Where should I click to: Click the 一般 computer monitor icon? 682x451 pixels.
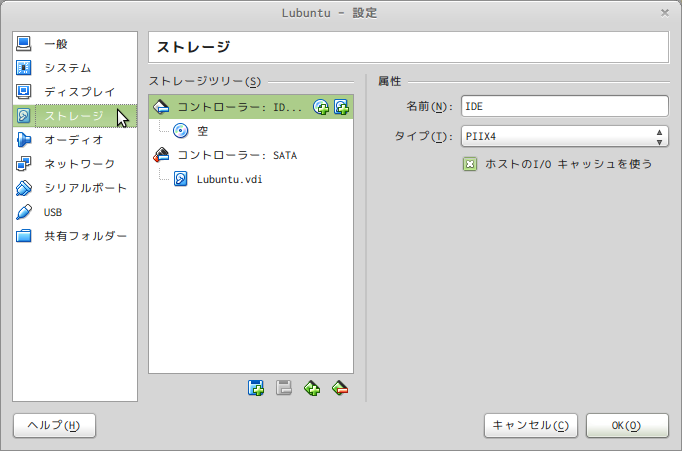pyautogui.click(x=23, y=43)
